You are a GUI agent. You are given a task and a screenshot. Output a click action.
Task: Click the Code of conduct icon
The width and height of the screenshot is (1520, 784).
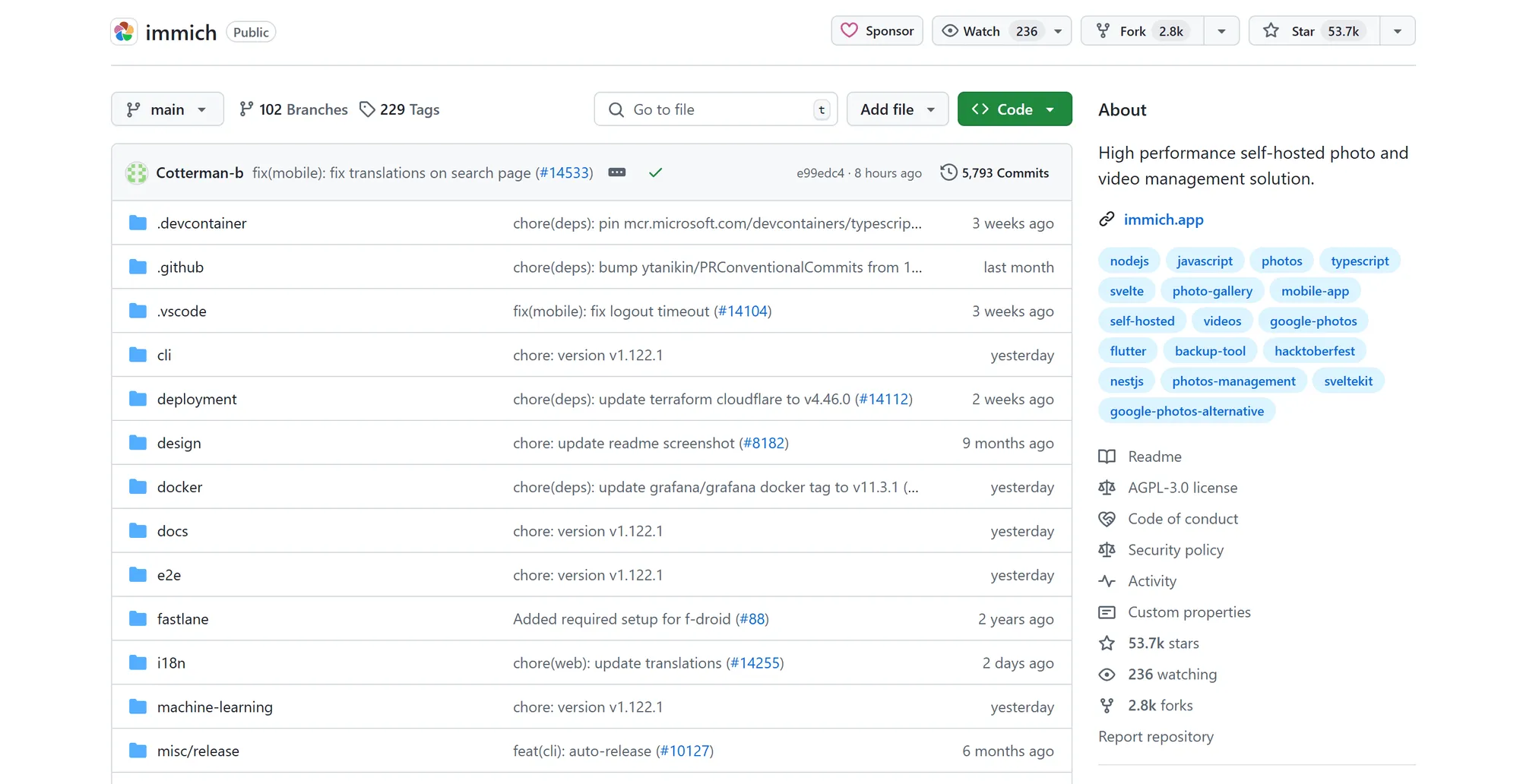coord(1107,519)
